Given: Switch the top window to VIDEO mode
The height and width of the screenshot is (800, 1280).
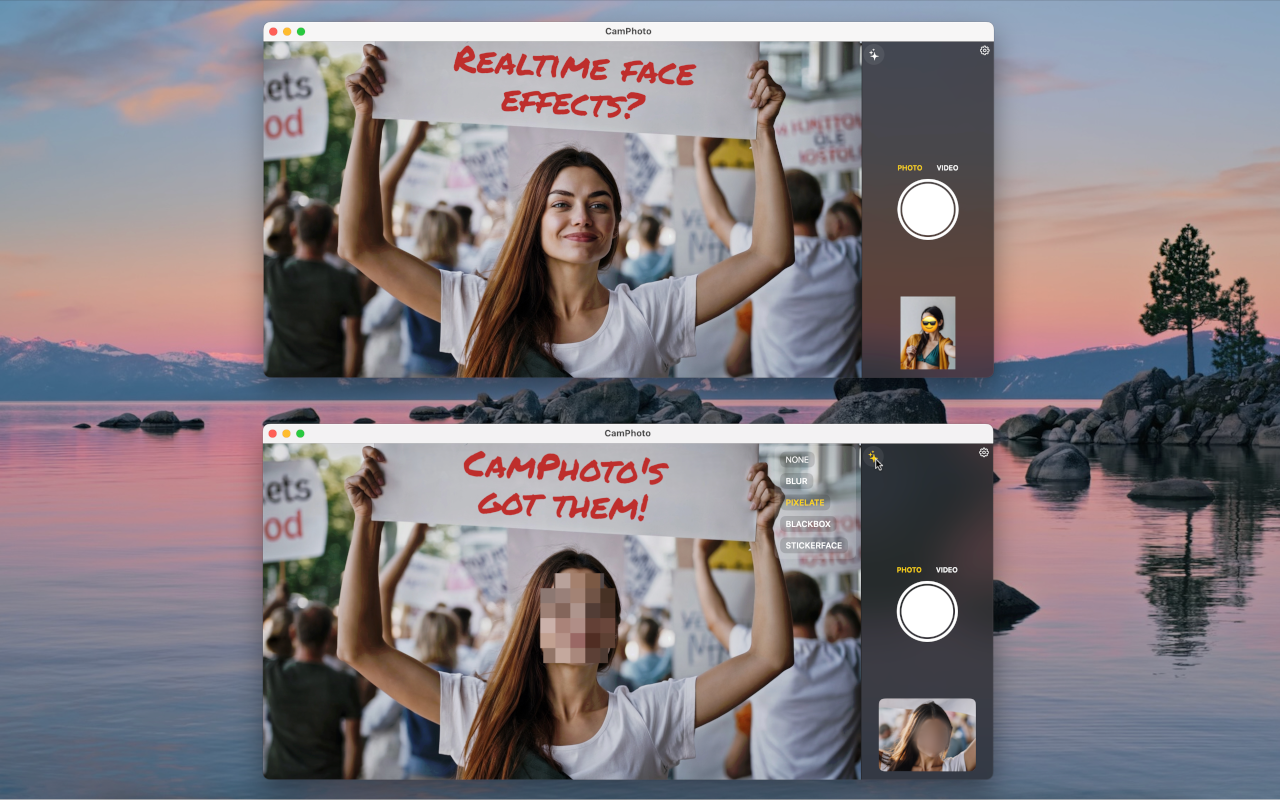Looking at the screenshot, I should tap(946, 167).
